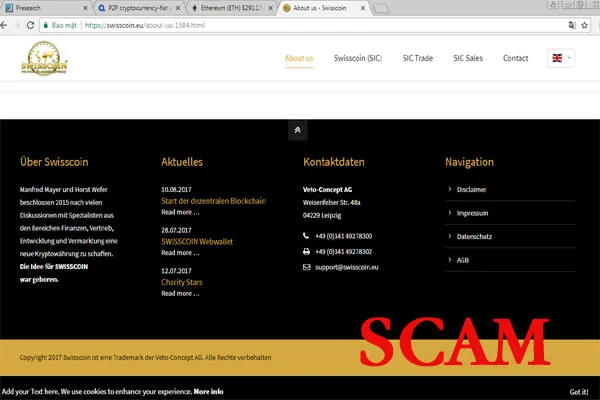Click the Über Swisscoin heading
This screenshot has height=400, width=600.
click(54, 162)
